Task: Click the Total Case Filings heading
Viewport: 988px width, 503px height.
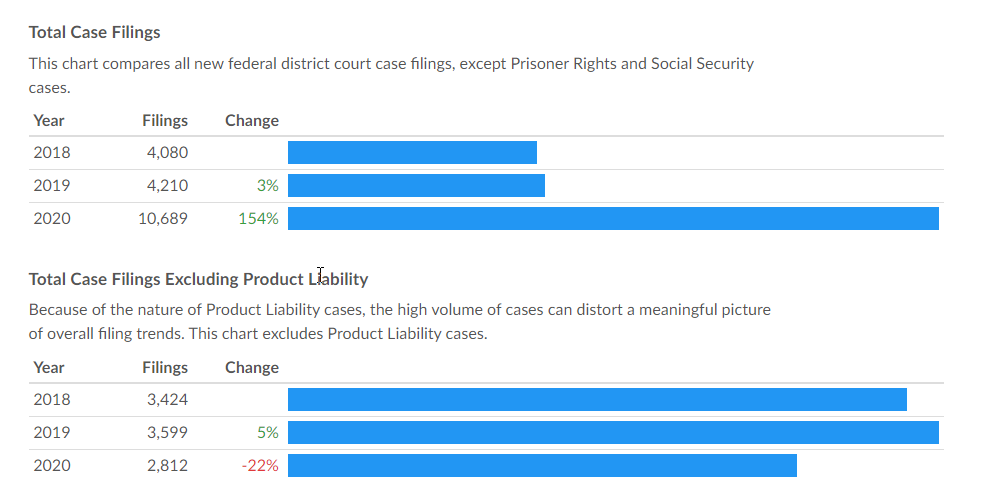Action: [95, 32]
